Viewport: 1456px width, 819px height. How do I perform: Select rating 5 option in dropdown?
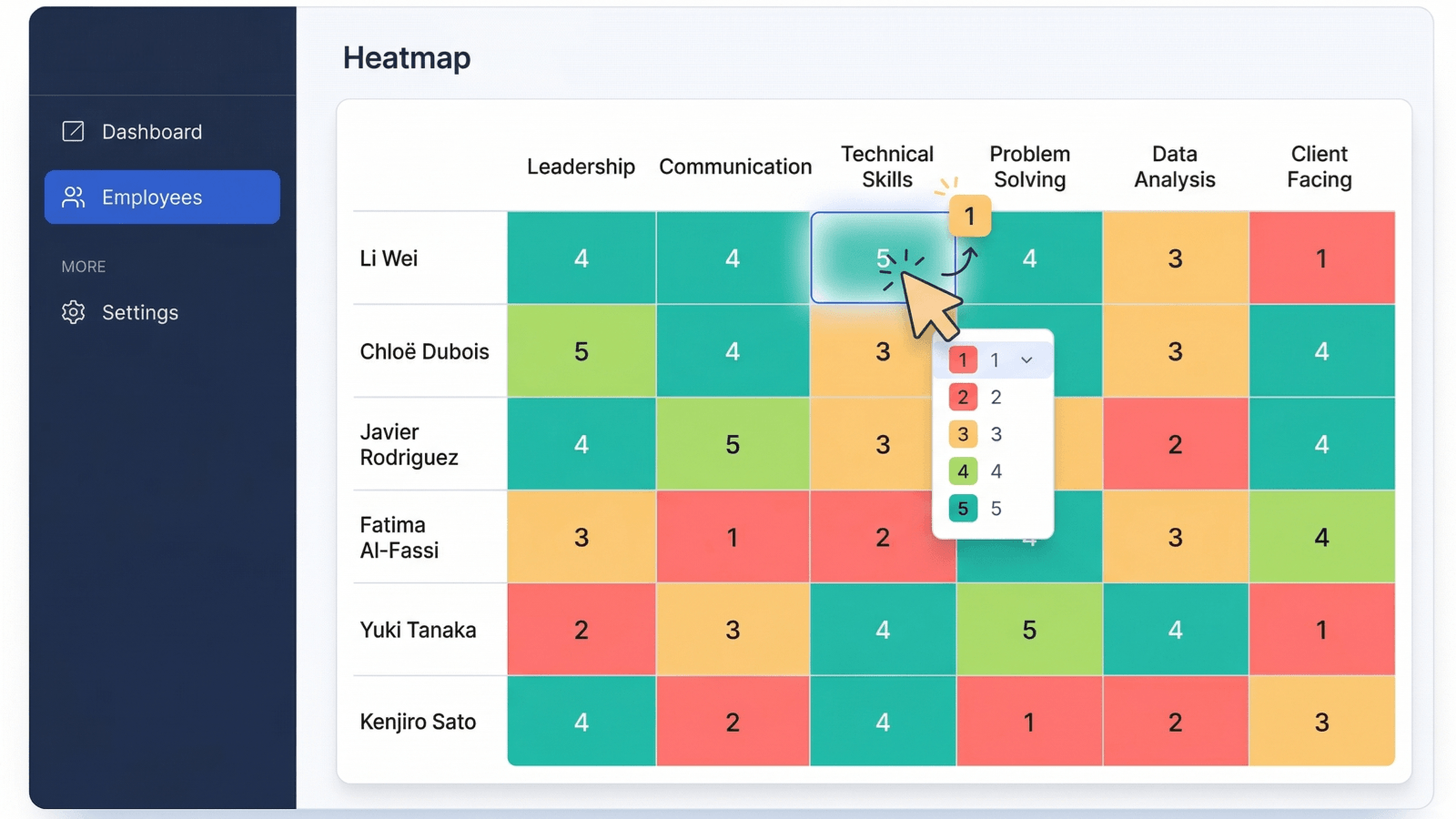click(x=993, y=508)
